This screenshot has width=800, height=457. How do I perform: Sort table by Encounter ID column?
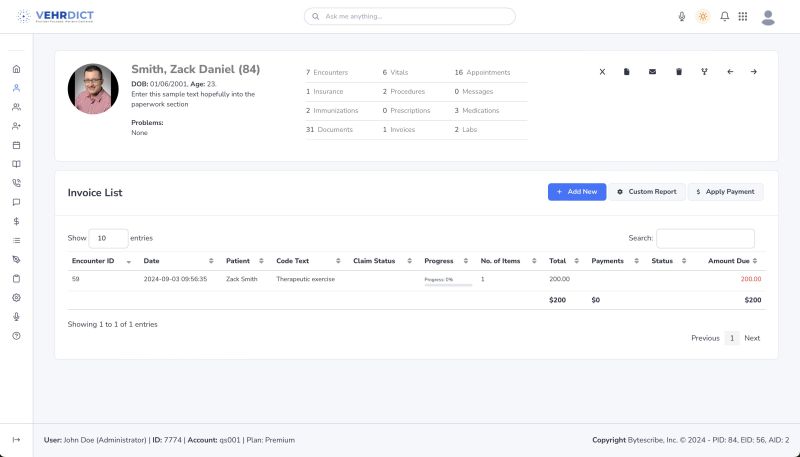click(99, 261)
